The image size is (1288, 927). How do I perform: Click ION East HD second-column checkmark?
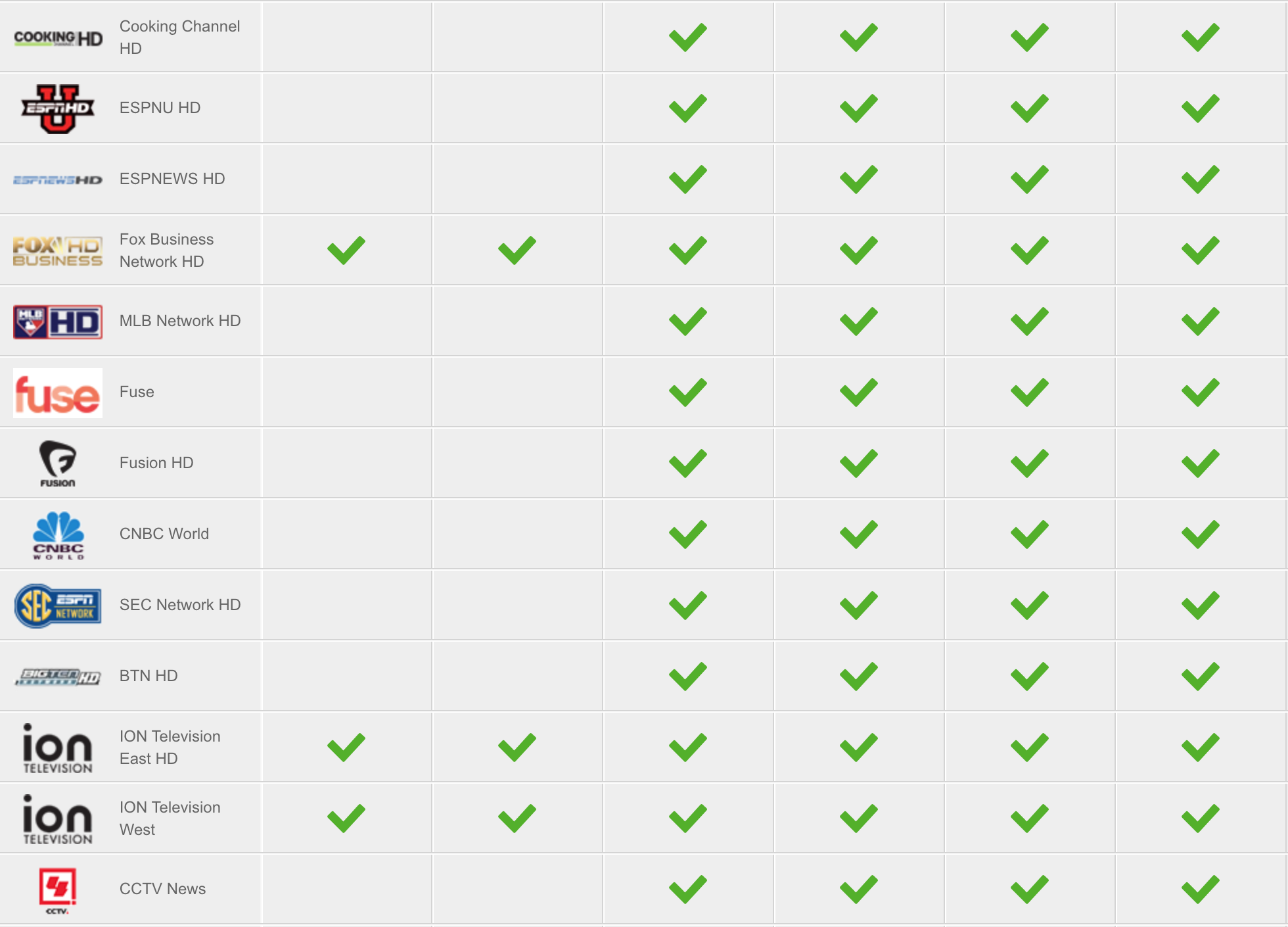(x=517, y=748)
